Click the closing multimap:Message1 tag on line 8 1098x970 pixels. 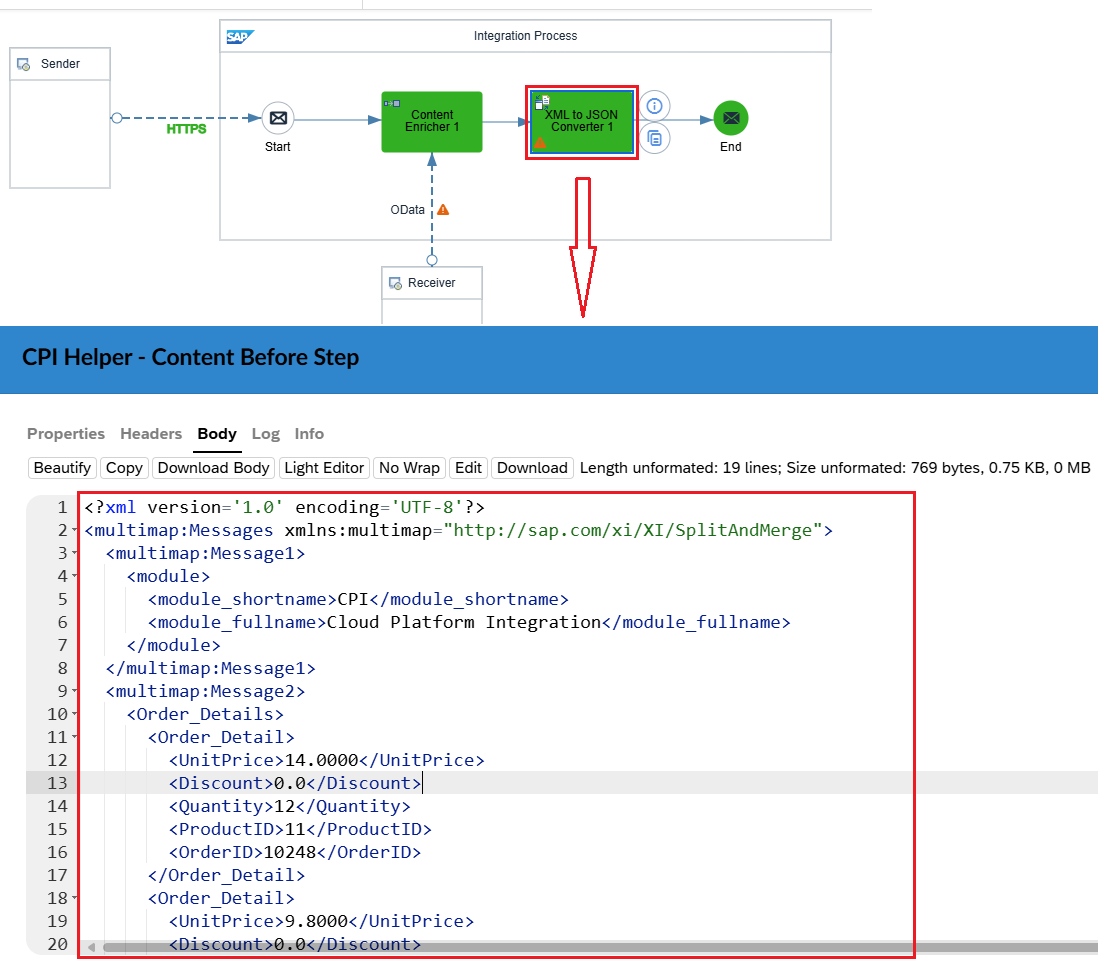(x=211, y=669)
